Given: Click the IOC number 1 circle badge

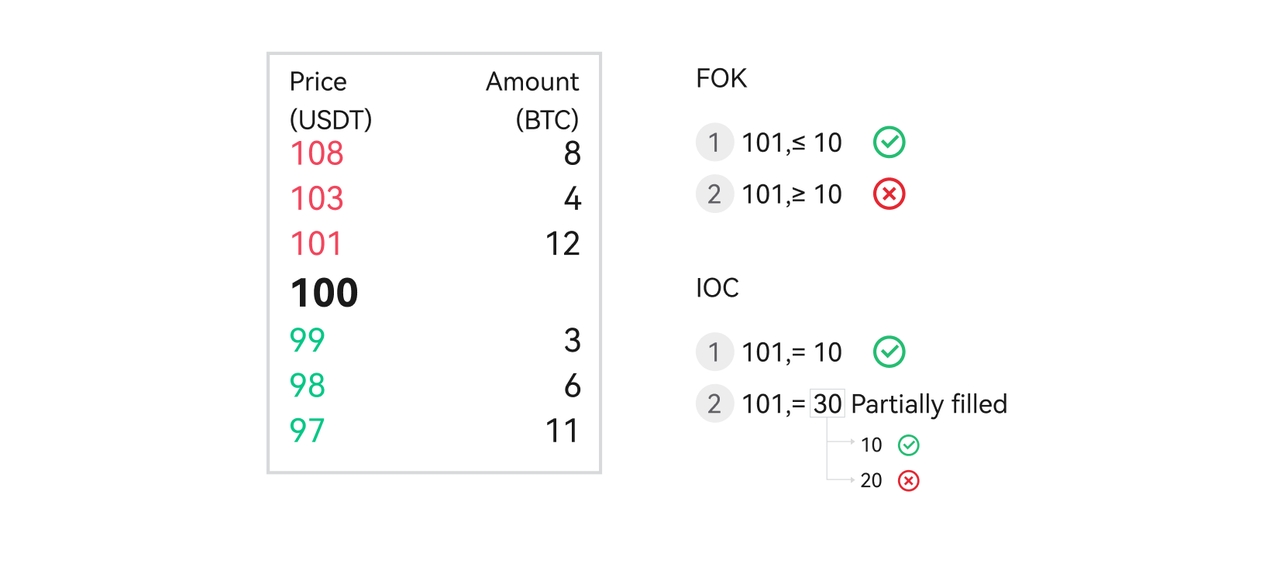Looking at the screenshot, I should [x=714, y=352].
